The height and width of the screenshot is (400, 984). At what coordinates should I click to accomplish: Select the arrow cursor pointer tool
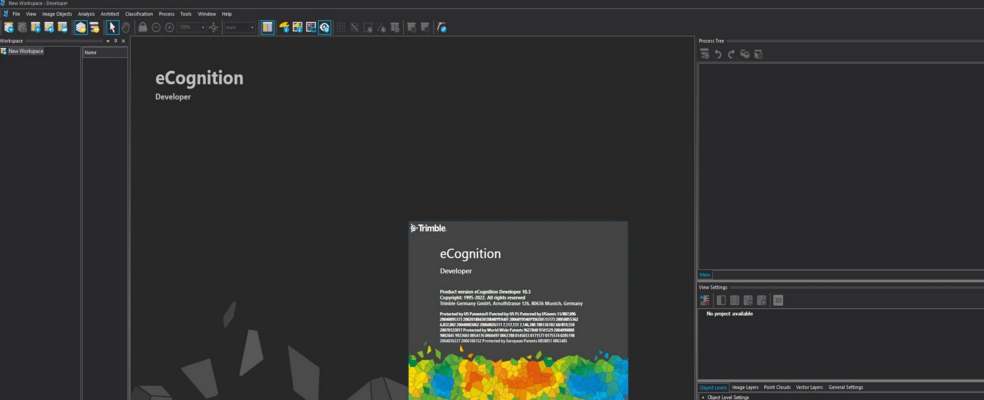pos(112,27)
